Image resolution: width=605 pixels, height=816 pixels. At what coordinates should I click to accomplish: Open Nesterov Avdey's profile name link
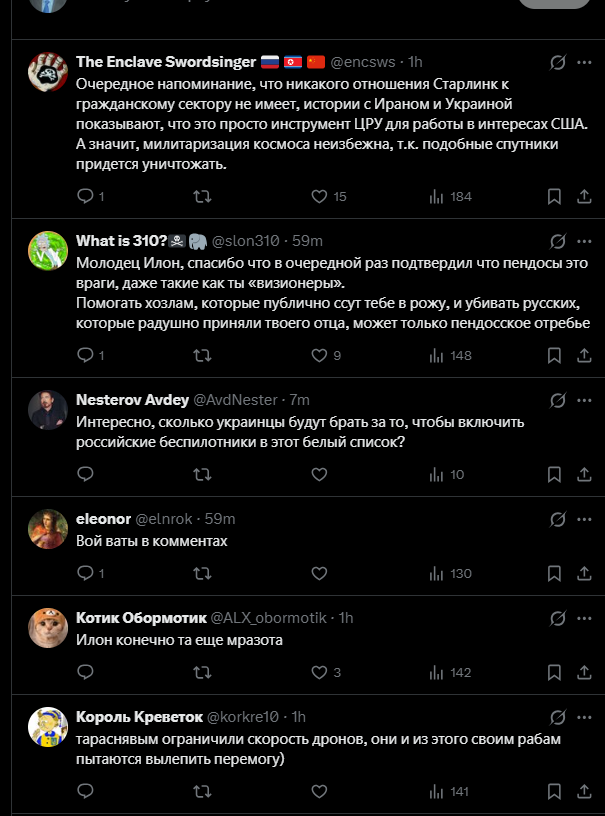132,400
